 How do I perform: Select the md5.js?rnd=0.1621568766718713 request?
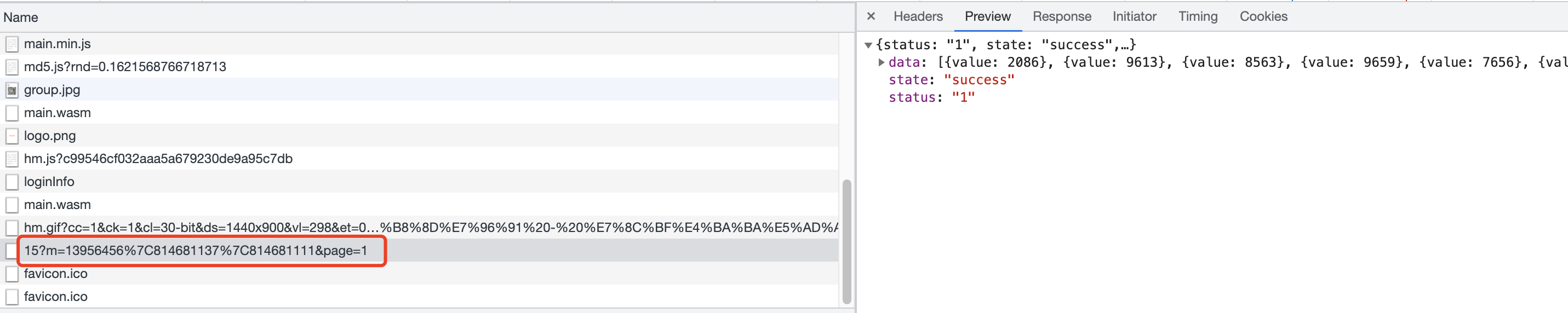click(x=419, y=67)
